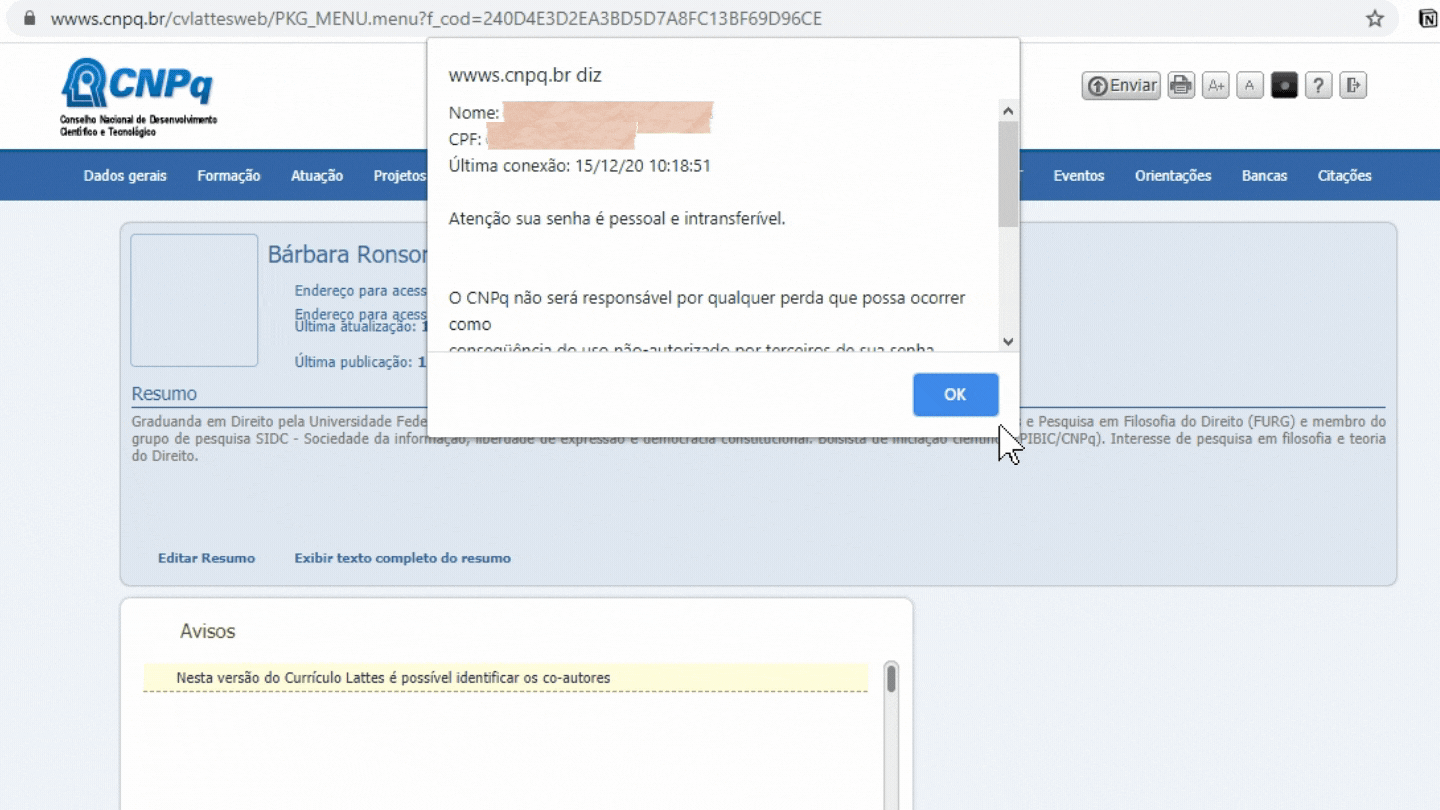Screen dimensions: 1440x810
Task: Click the dialog scrollbar down arrow
Action: click(1008, 341)
